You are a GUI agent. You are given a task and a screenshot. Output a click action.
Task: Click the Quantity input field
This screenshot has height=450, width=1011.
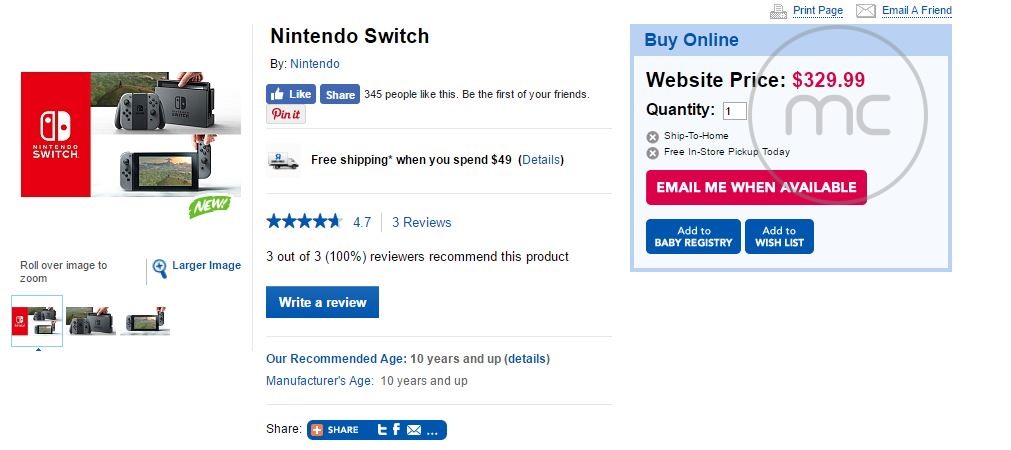[734, 111]
